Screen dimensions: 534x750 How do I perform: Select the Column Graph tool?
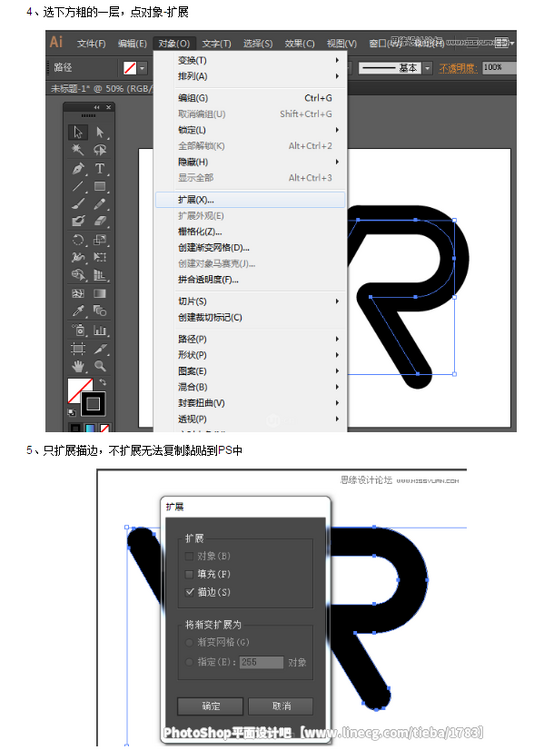pyautogui.click(x=100, y=330)
